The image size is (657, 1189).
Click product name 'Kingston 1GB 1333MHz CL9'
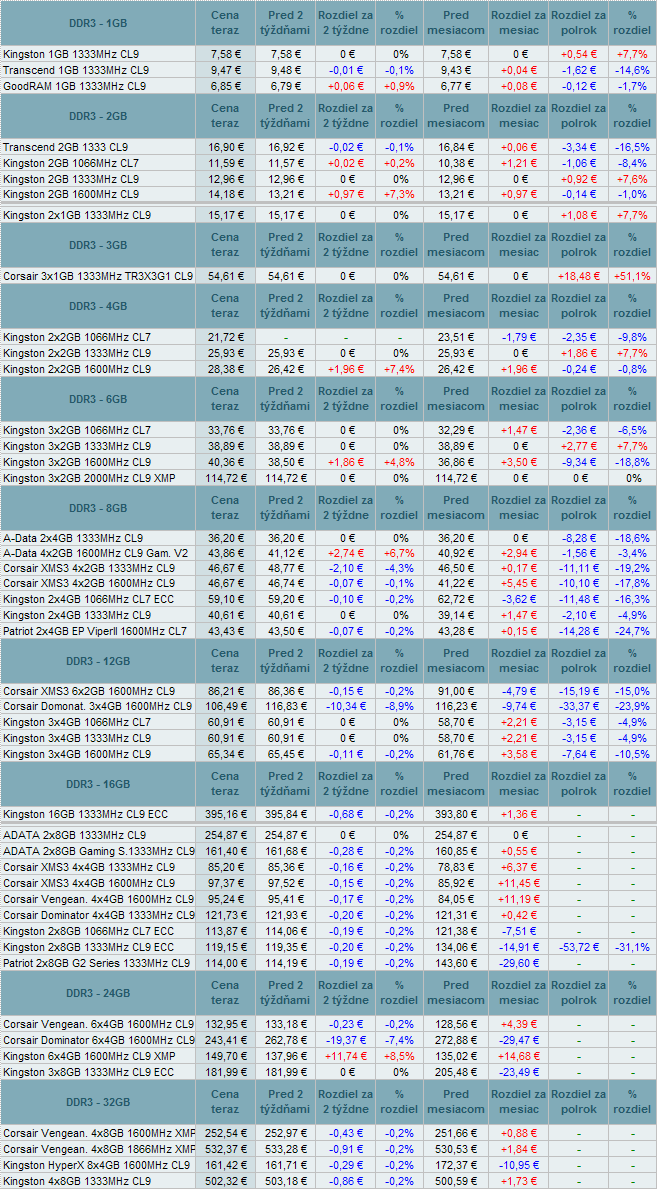(71, 55)
